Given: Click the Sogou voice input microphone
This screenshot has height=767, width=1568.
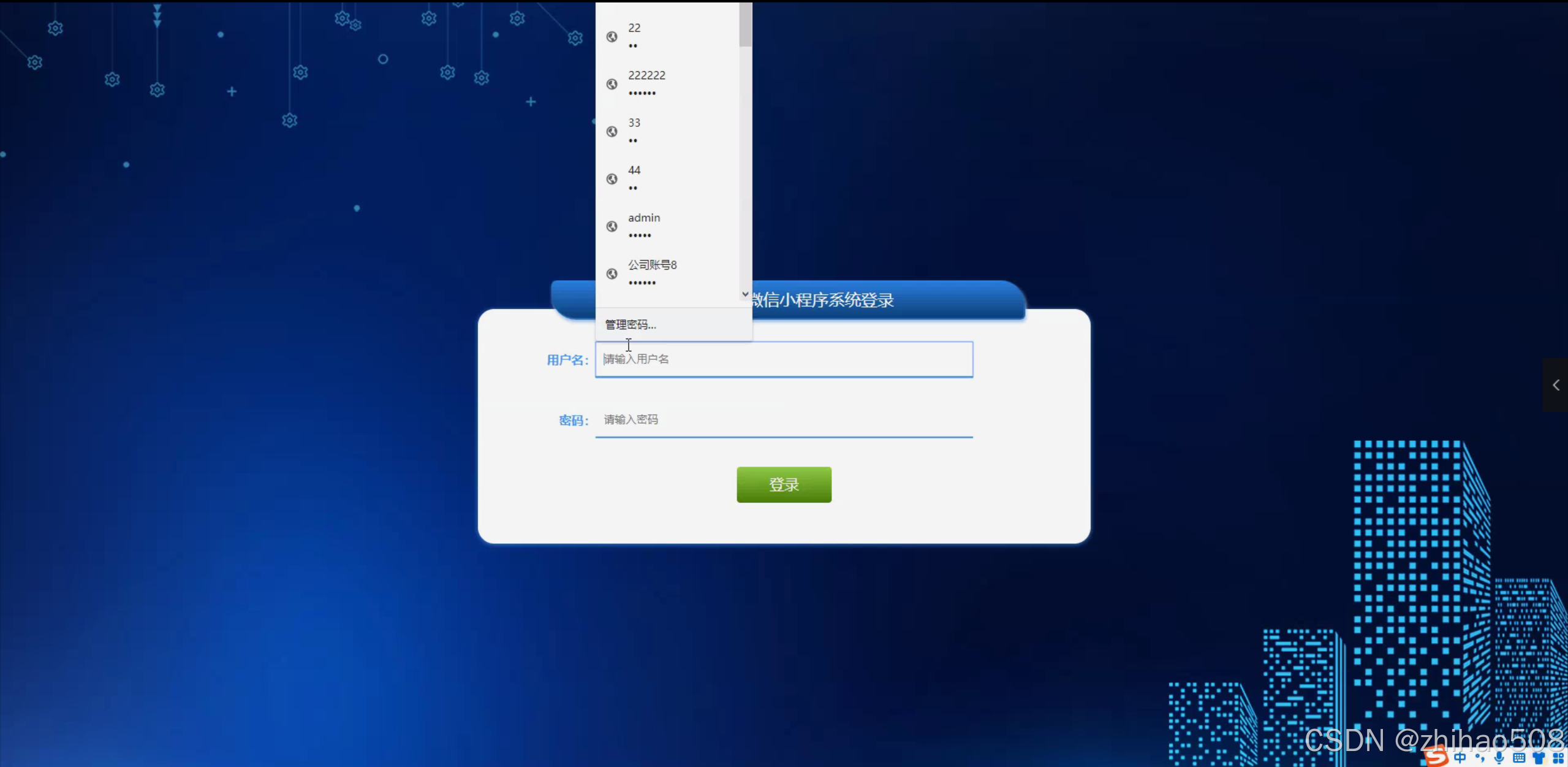Looking at the screenshot, I should click(1499, 758).
